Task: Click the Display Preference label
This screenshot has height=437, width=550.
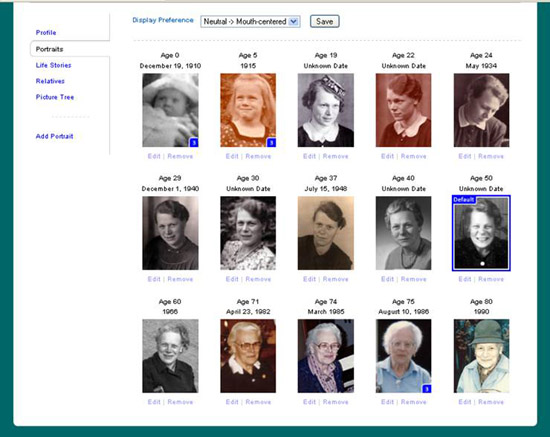Action: pos(163,20)
